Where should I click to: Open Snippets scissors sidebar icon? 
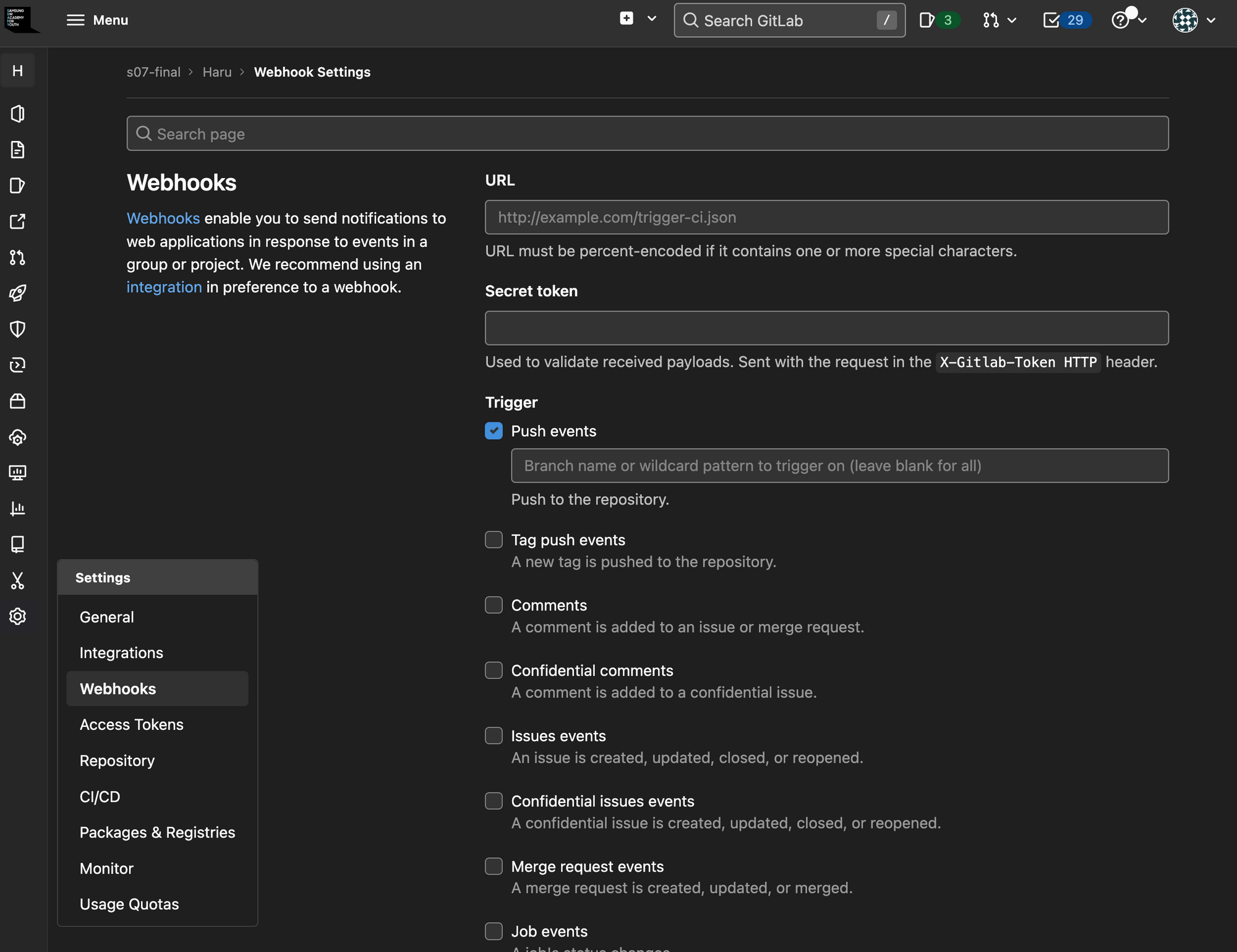click(17, 580)
